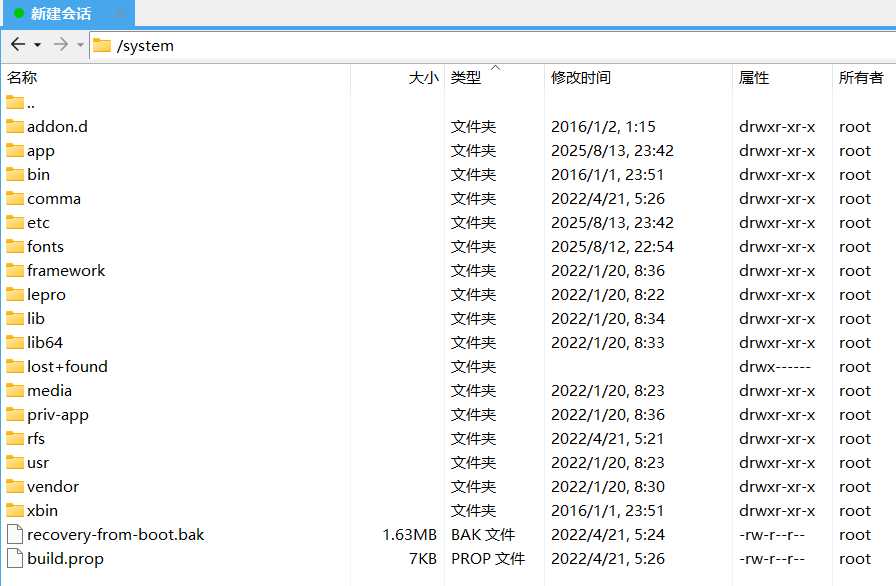Select the bin folder icon
Image resolution: width=896 pixels, height=586 pixels.
pyautogui.click(x=15, y=174)
